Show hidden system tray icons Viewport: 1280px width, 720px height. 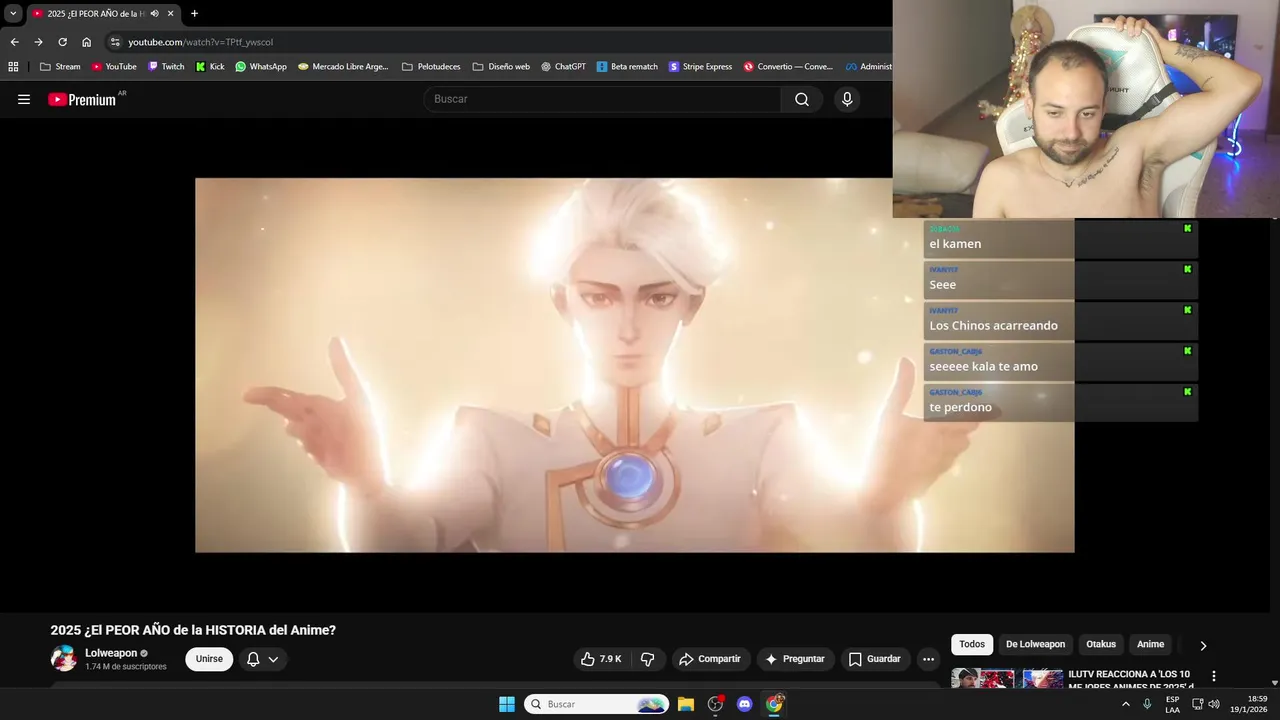(1126, 704)
